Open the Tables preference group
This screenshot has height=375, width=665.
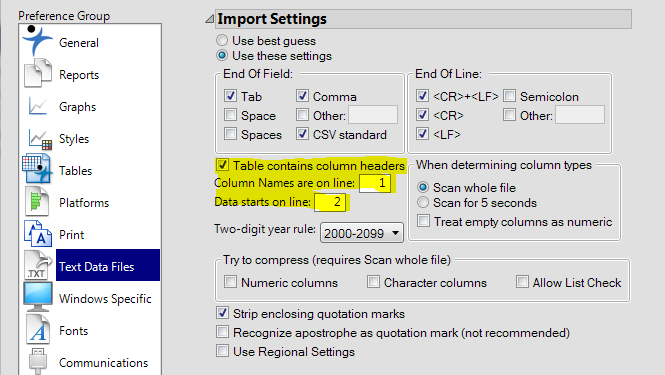pyautogui.click(x=75, y=171)
